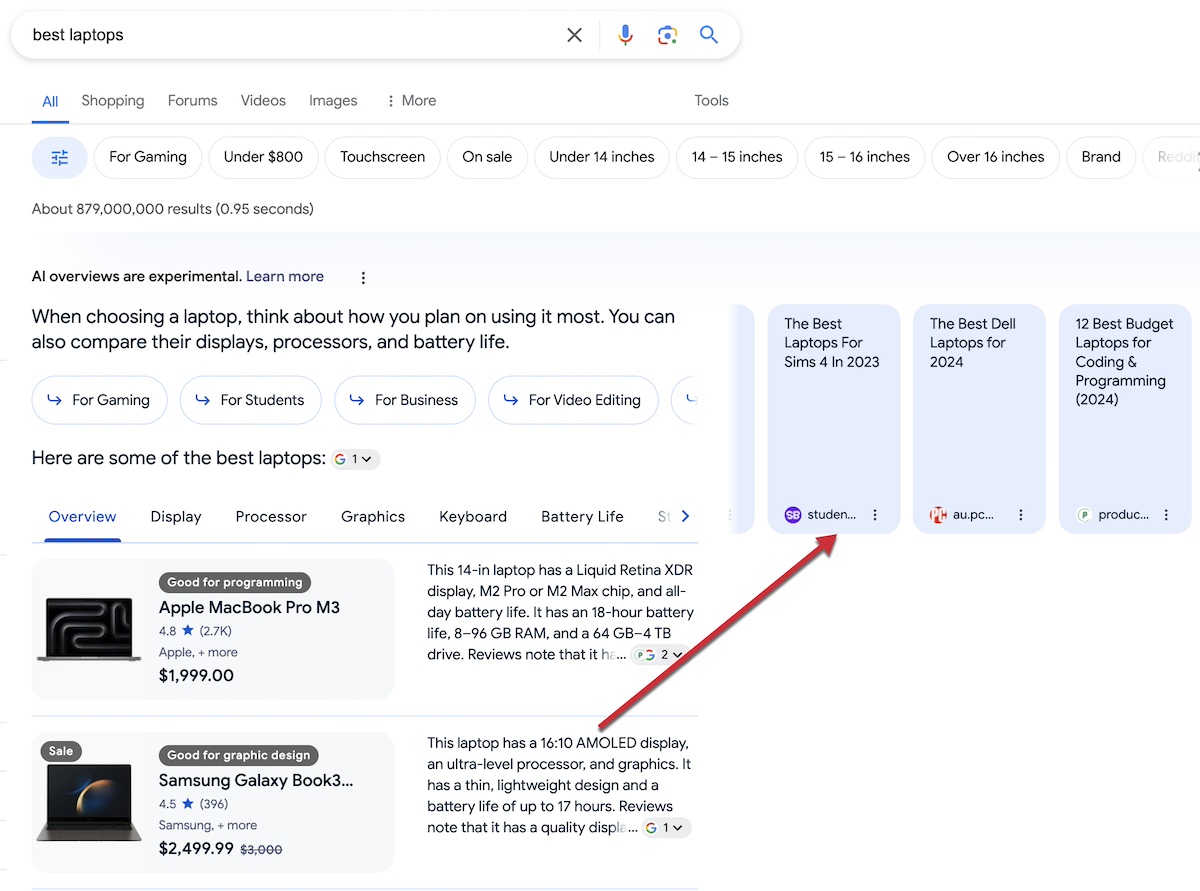
Task: Open AI overview three-dot options menu
Action: 363,277
